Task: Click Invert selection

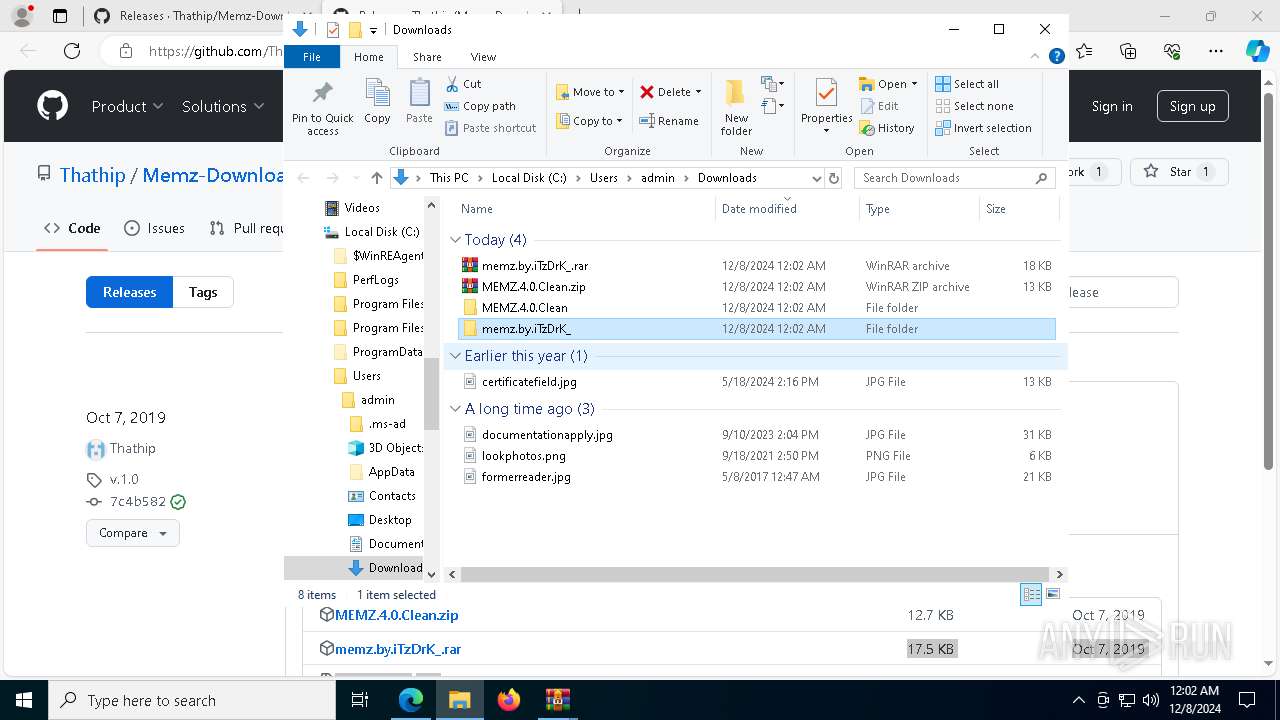Action: click(x=984, y=128)
